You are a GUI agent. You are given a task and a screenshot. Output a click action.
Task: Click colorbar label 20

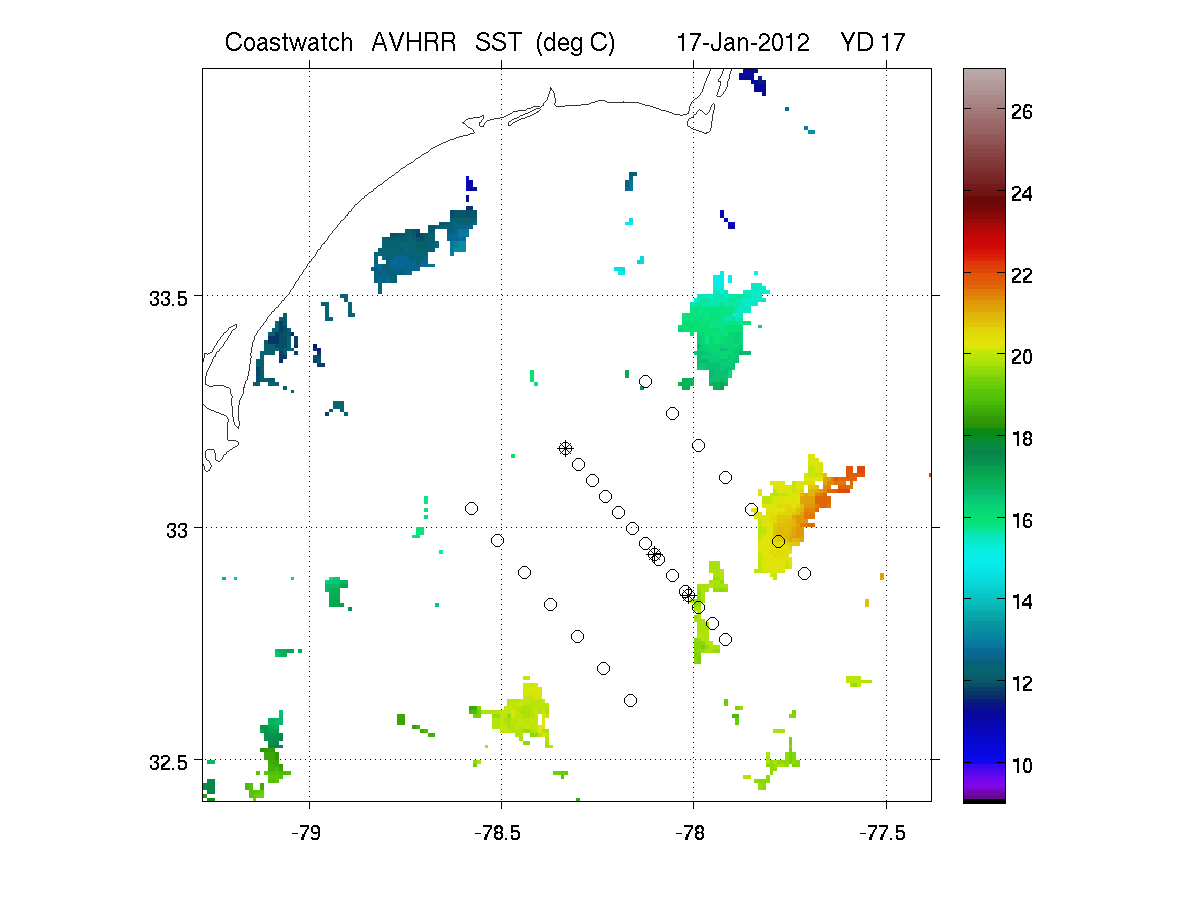1024,357
